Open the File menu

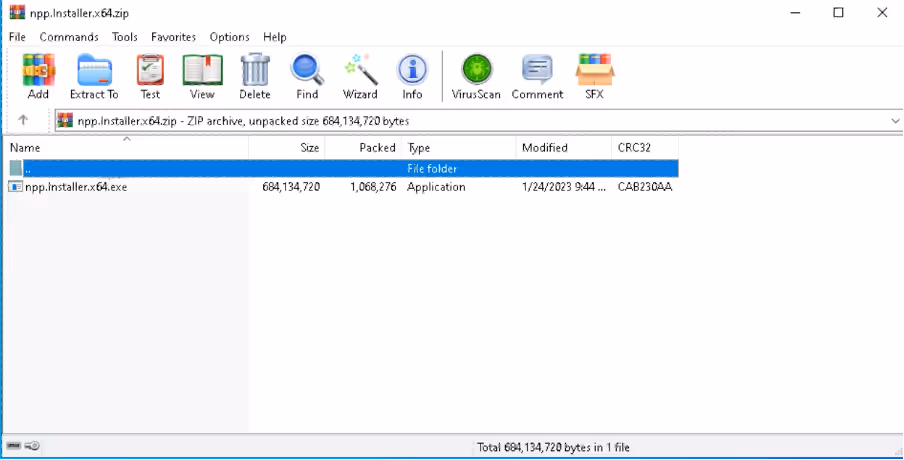(17, 37)
